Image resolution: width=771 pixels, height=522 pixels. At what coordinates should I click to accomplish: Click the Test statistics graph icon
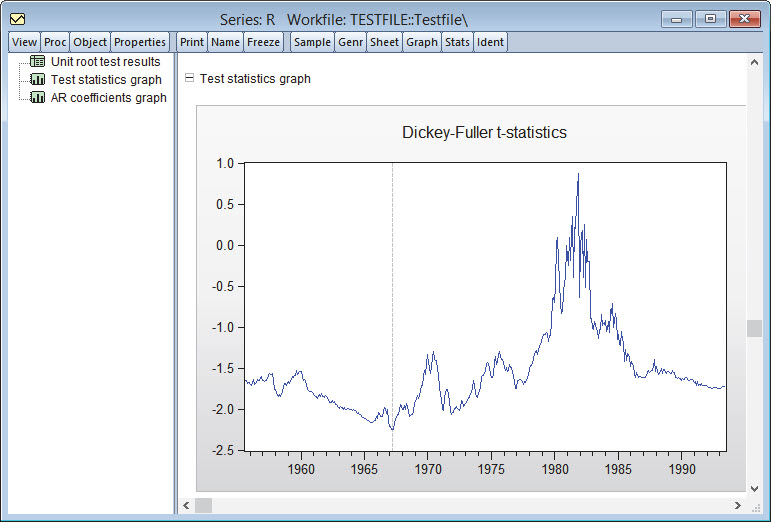37,80
